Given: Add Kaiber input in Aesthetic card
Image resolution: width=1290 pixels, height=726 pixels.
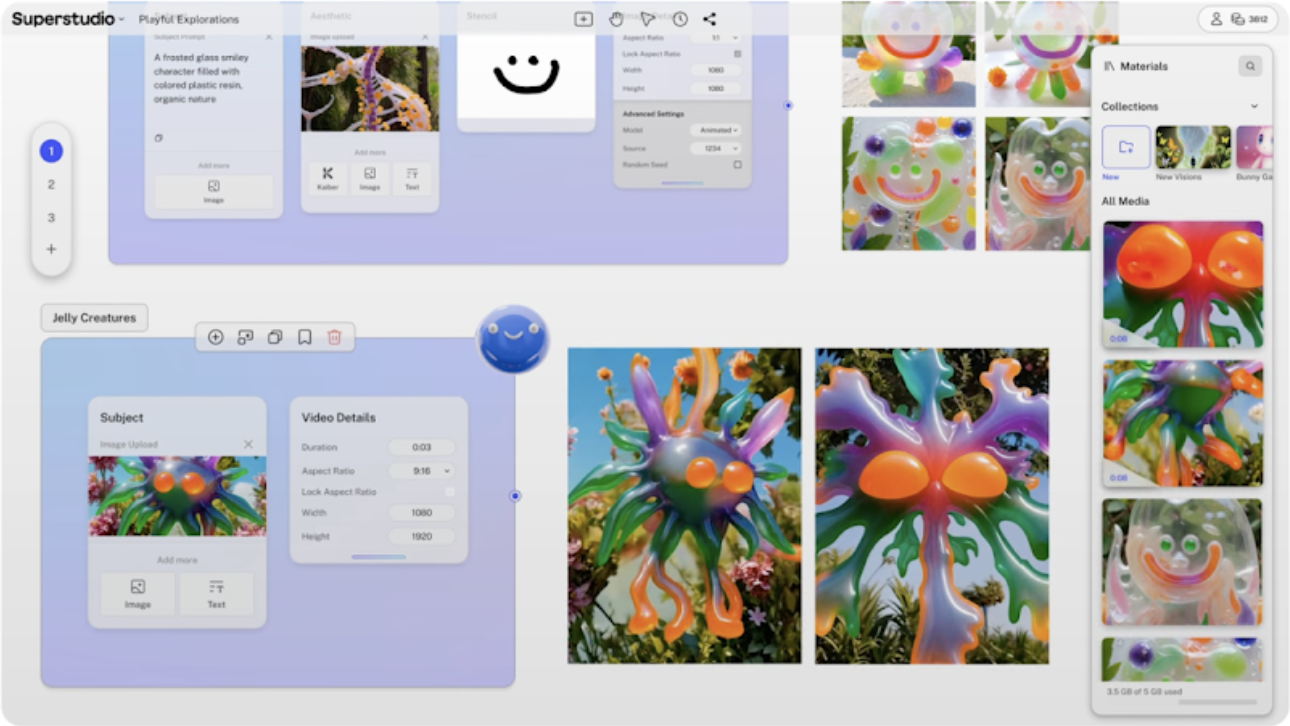Looking at the screenshot, I should [x=328, y=179].
